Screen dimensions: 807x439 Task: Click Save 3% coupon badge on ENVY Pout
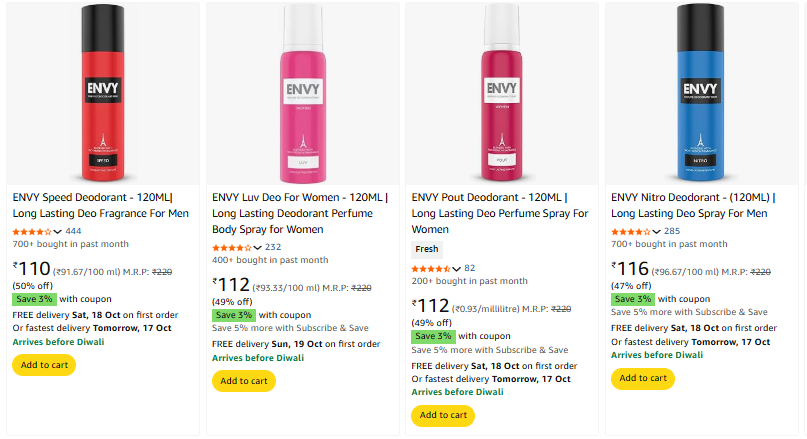click(432, 336)
